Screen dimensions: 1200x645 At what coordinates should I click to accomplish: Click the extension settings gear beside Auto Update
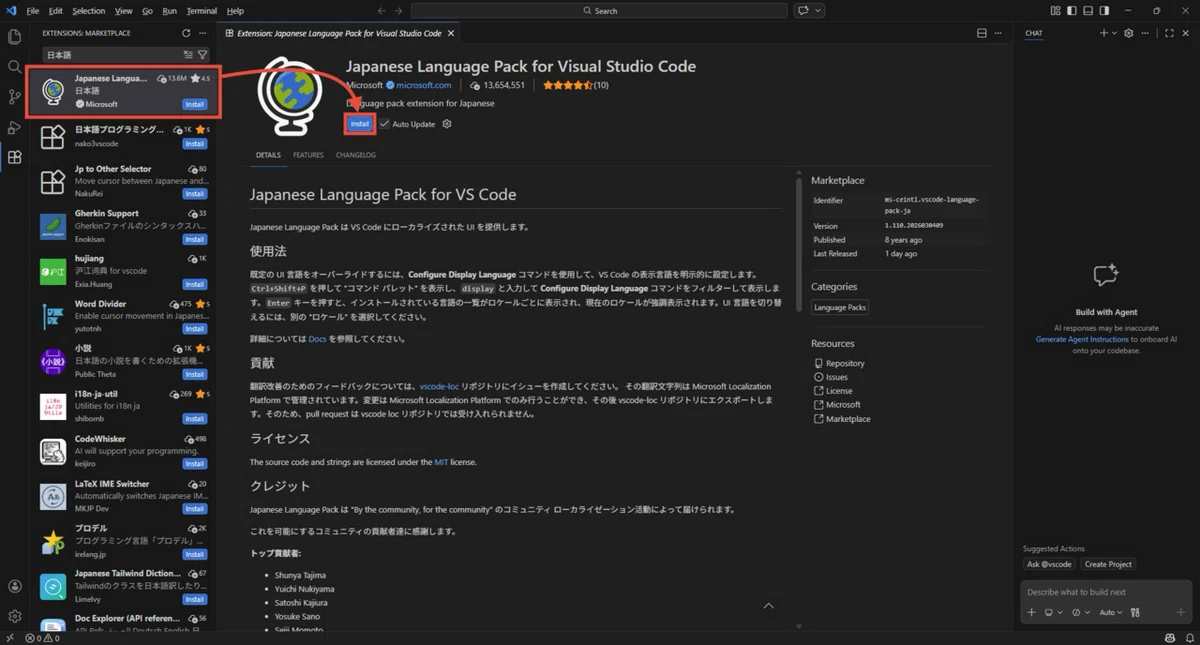tap(447, 124)
